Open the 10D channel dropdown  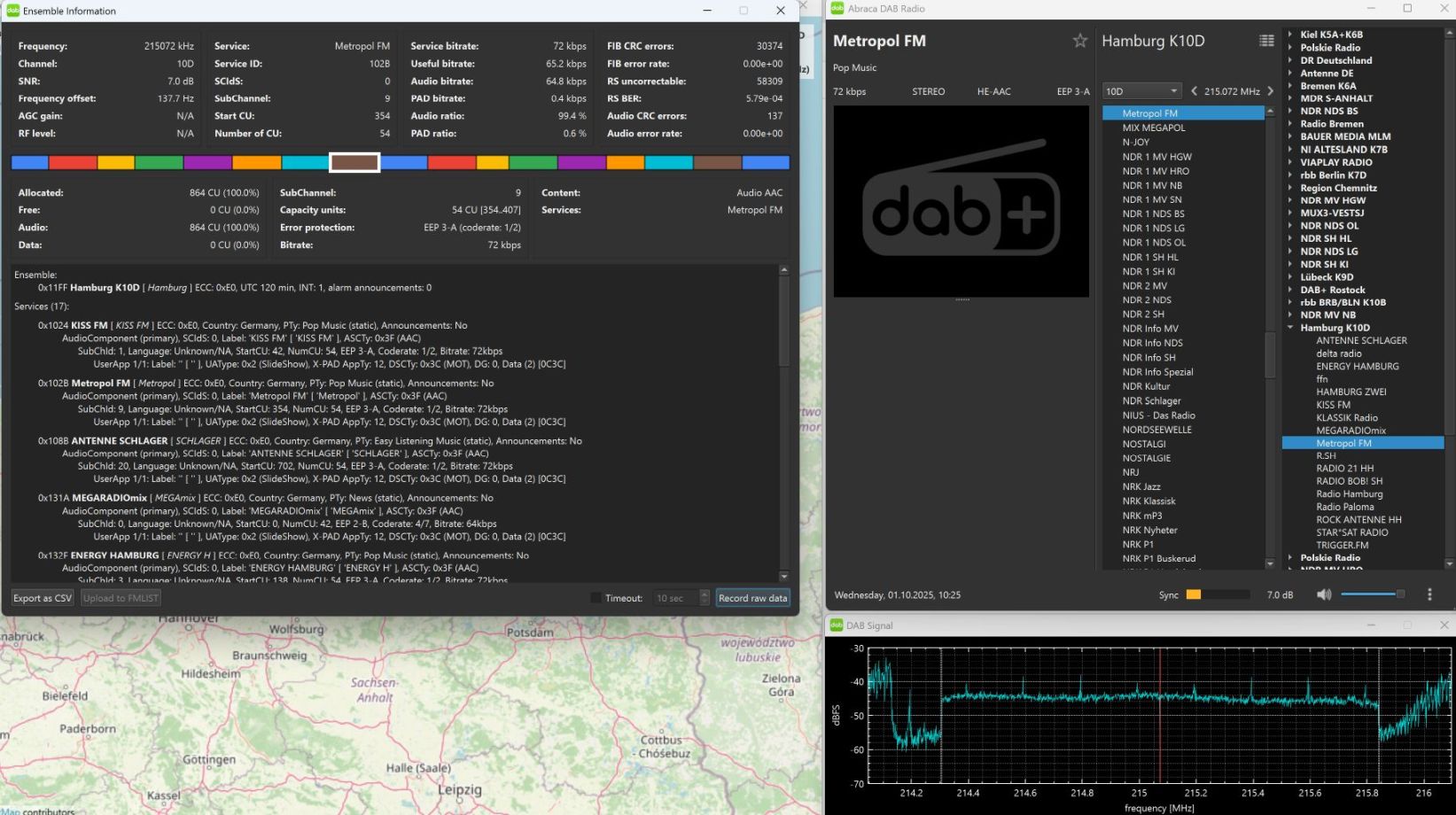click(1141, 91)
